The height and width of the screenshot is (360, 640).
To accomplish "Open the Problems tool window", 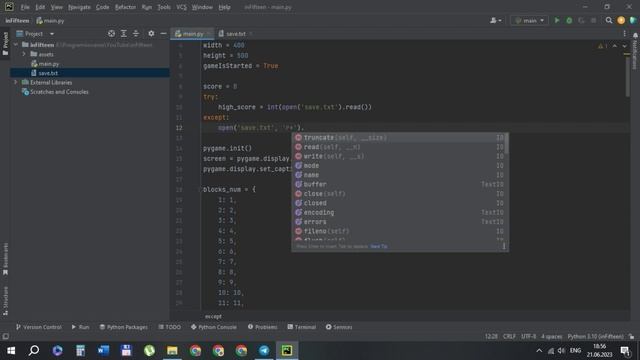I will (262, 327).
